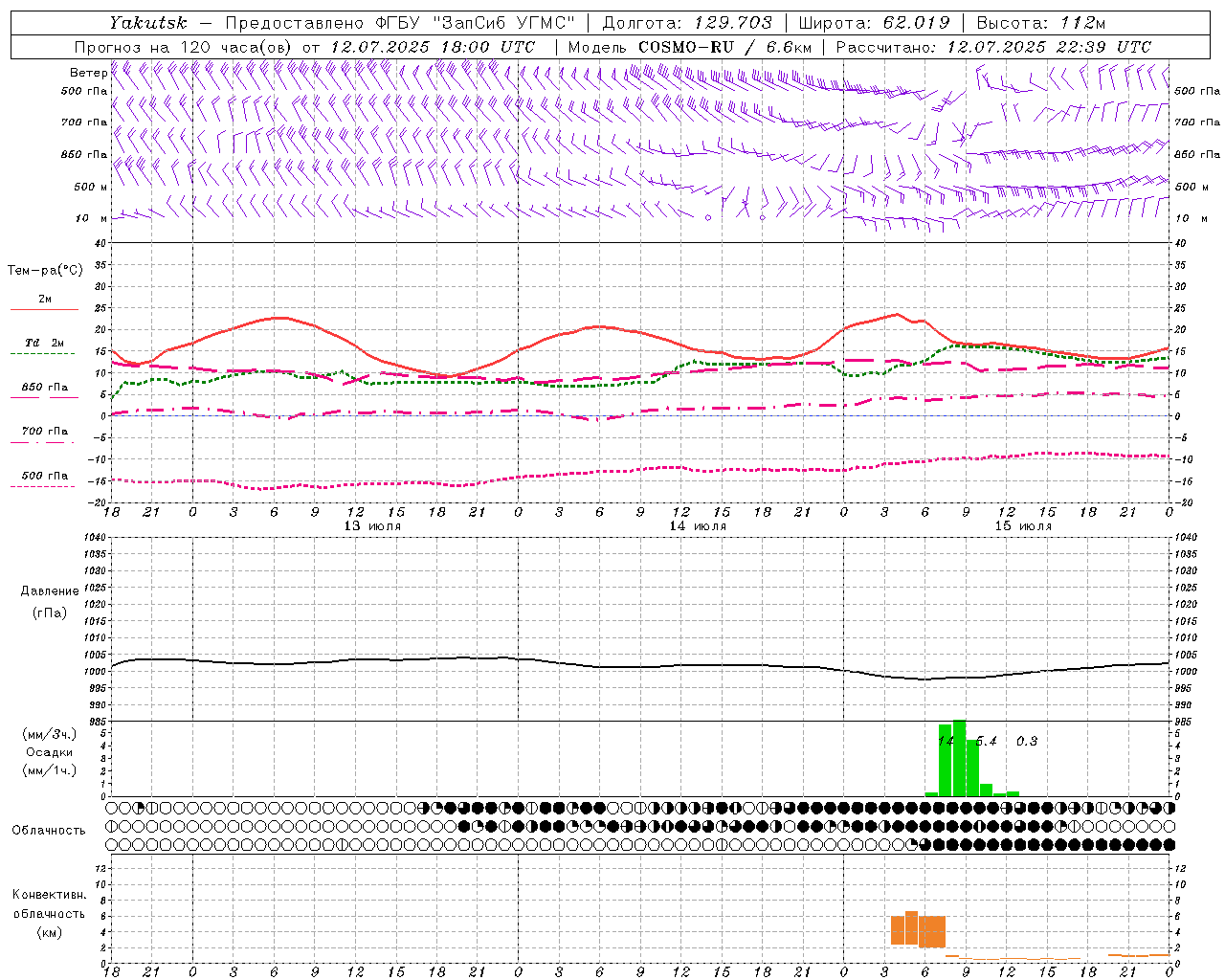Click the '700 гПа' temperature legend entry
Screen dimensions: 1225x980
45,431
